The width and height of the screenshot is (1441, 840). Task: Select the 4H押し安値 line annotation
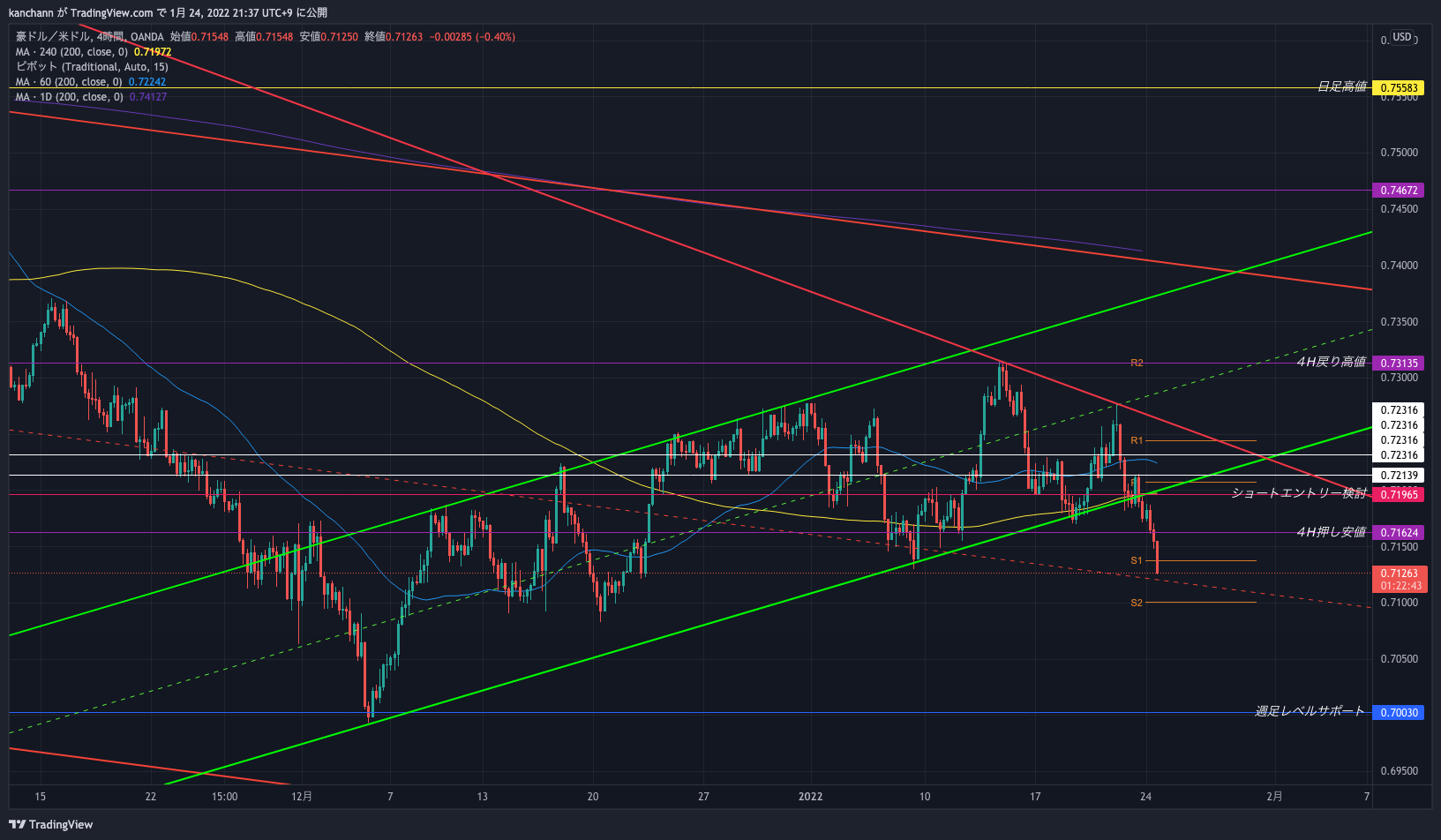pos(1332,531)
